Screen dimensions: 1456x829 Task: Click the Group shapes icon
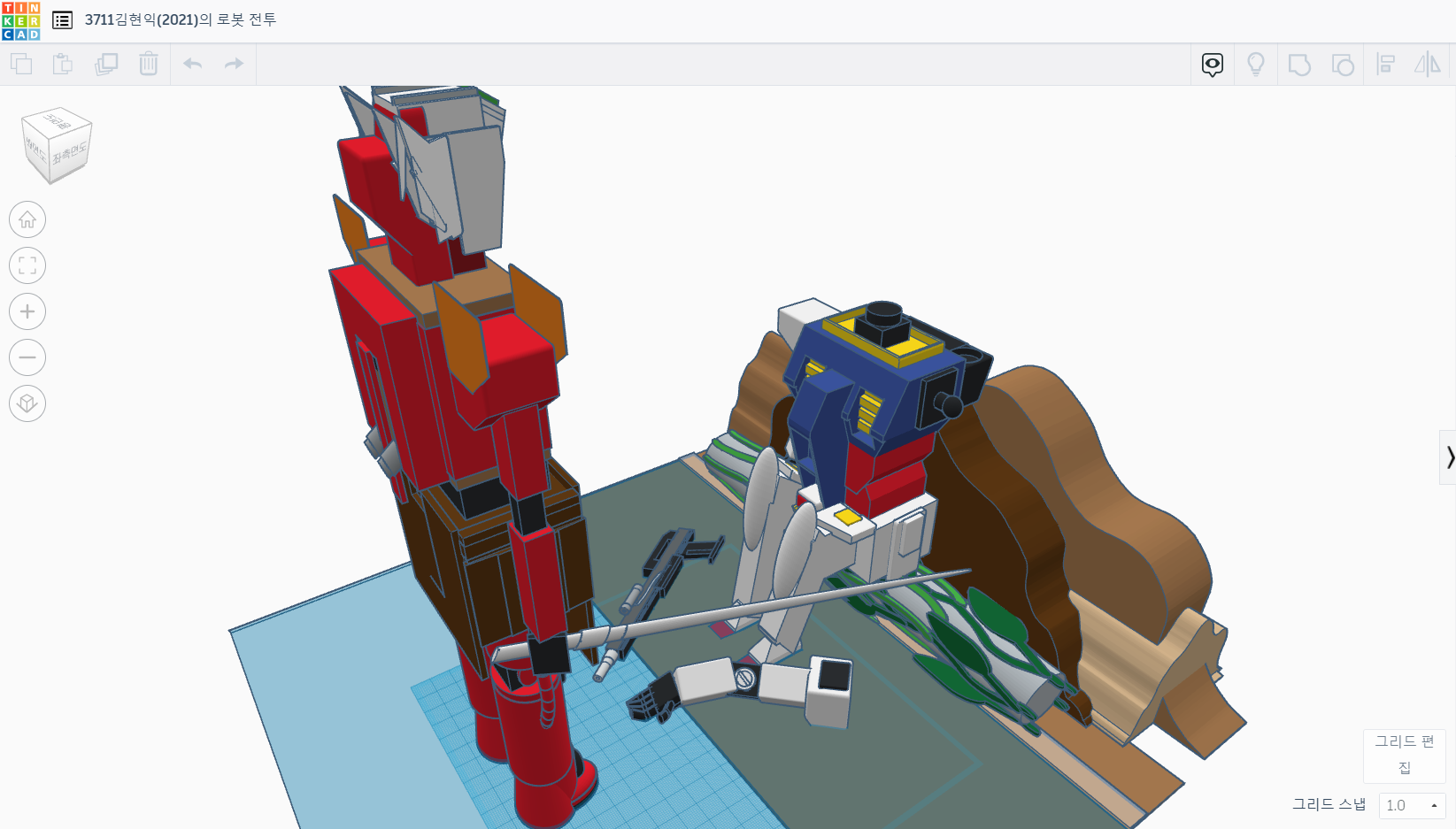pyautogui.click(x=1299, y=65)
